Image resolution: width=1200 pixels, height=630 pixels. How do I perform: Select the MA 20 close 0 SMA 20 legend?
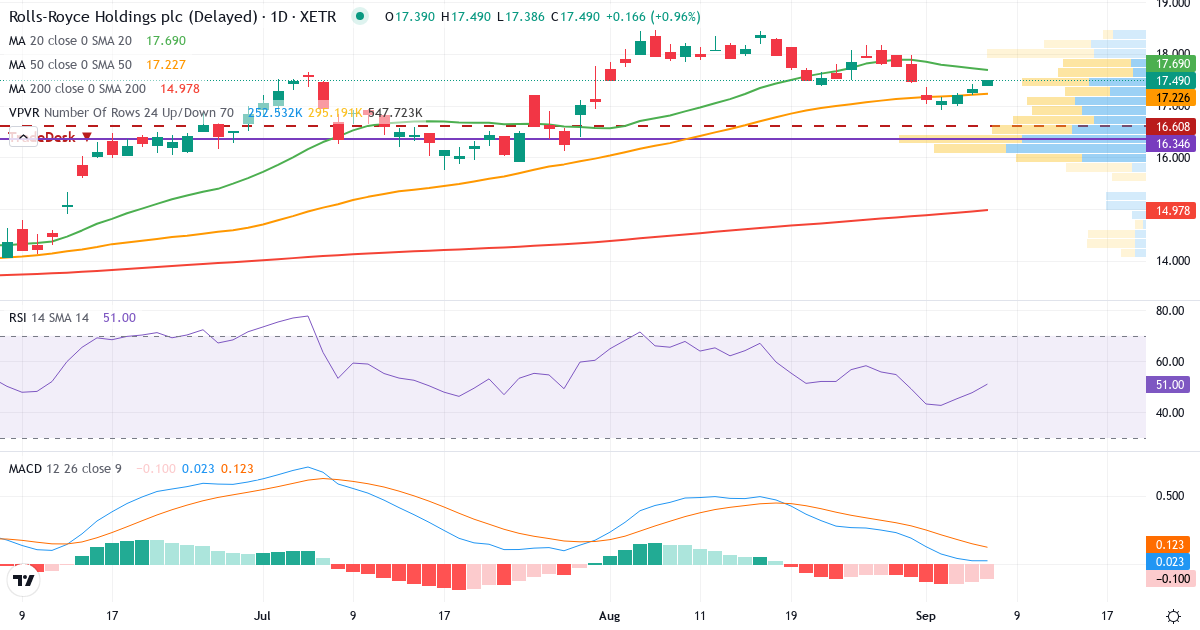tap(70, 41)
